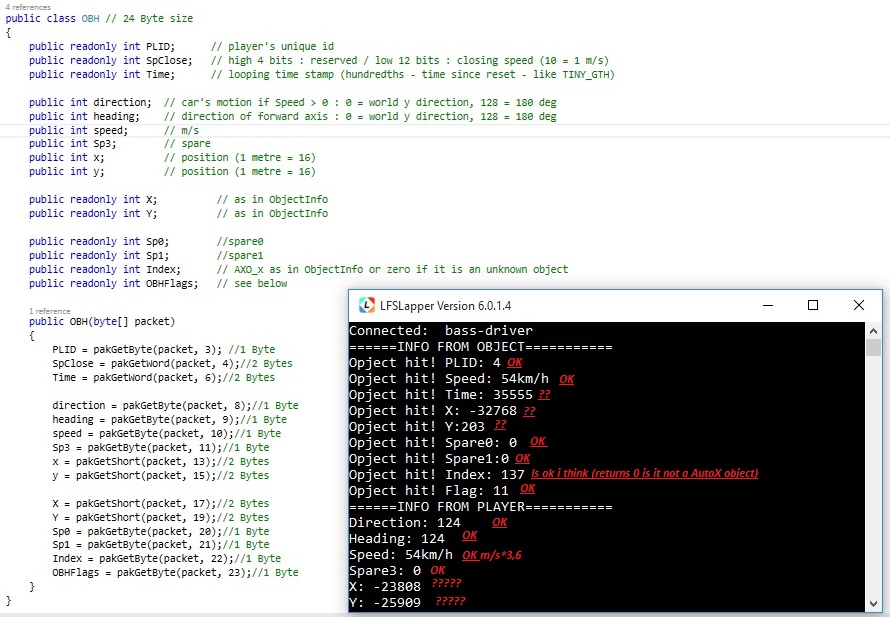Click 'Y: -25909' player console line
Image resolution: width=890 pixels, height=618 pixels.
point(385,602)
